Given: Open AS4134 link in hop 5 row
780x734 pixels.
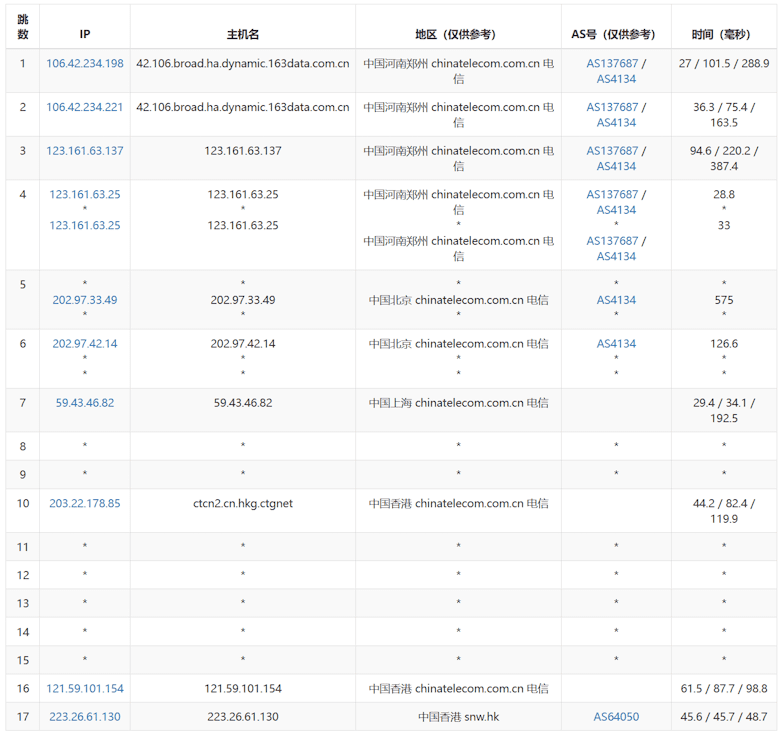Looking at the screenshot, I should click(616, 300).
